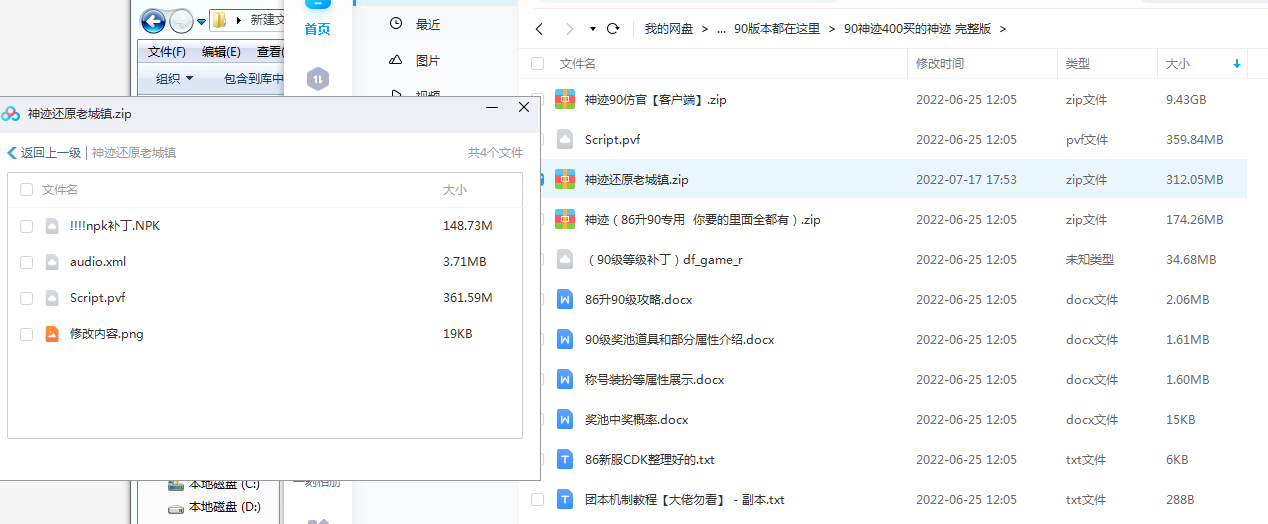This screenshot has width=1268, height=524.
Task: Open the 组织 dropdown in Explorer toolbar
Action: (x=174, y=79)
